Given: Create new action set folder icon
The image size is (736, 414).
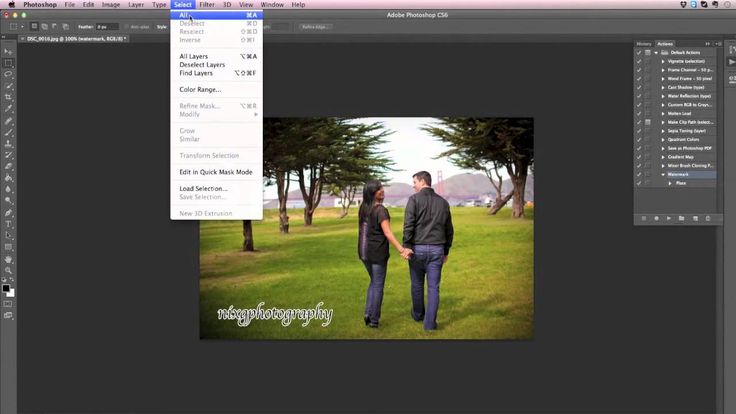Looking at the screenshot, I should coord(682,219).
